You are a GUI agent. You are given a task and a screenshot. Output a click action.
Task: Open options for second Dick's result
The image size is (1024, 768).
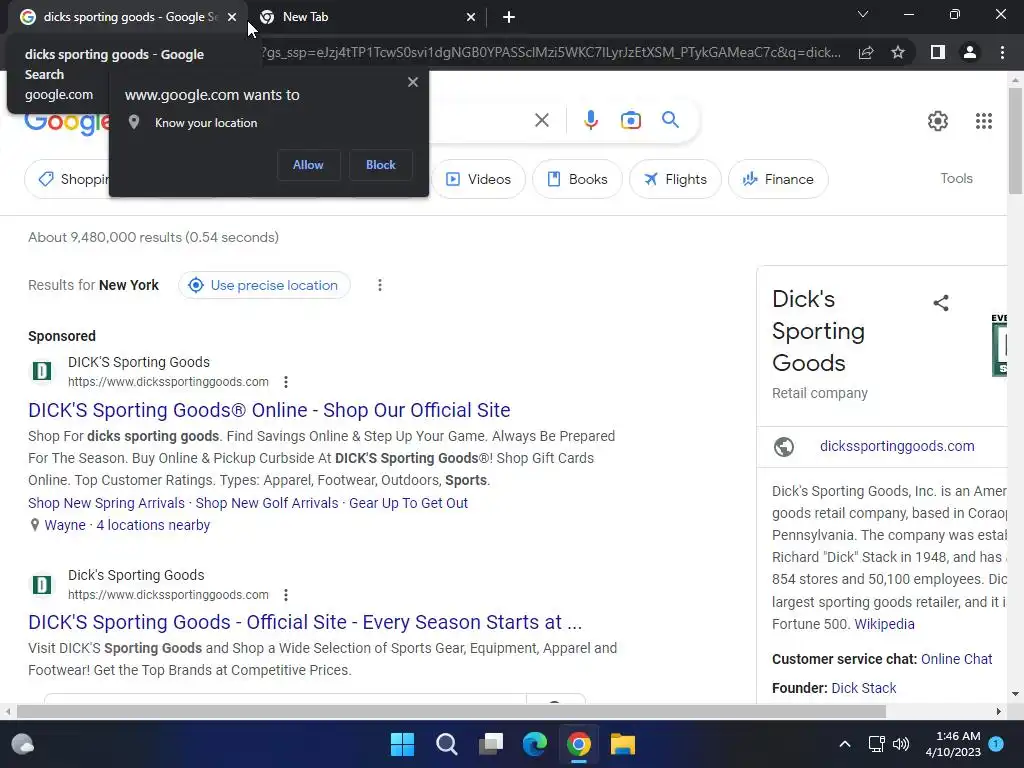285,595
